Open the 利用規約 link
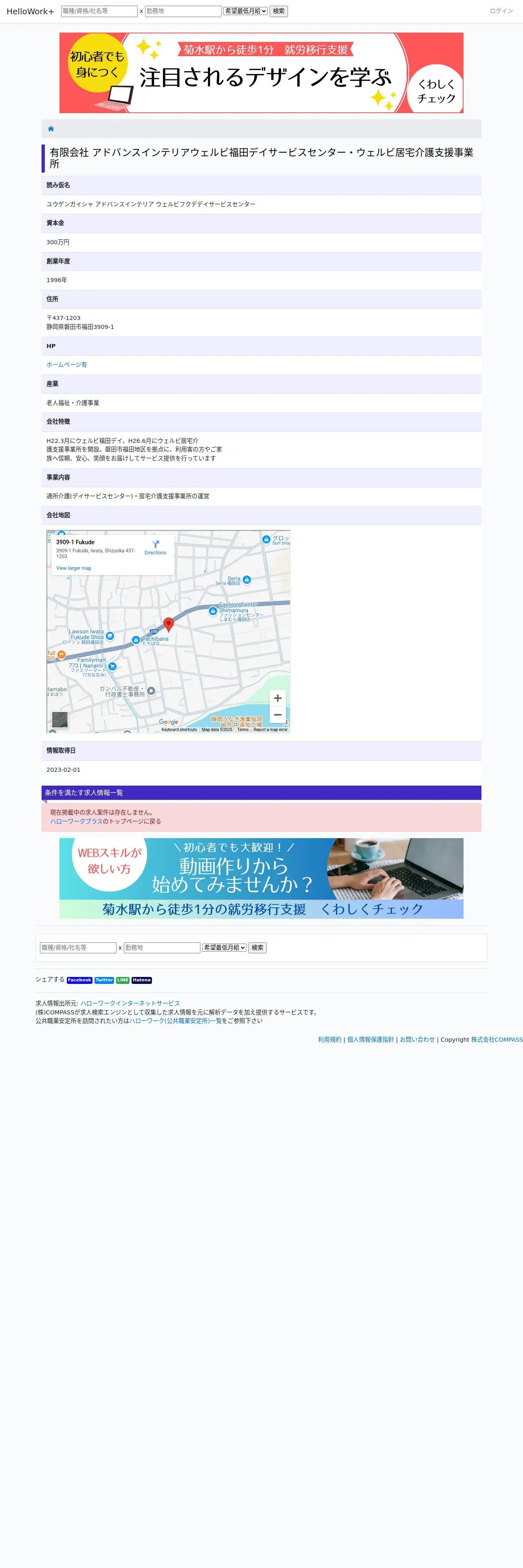 pyautogui.click(x=330, y=1040)
